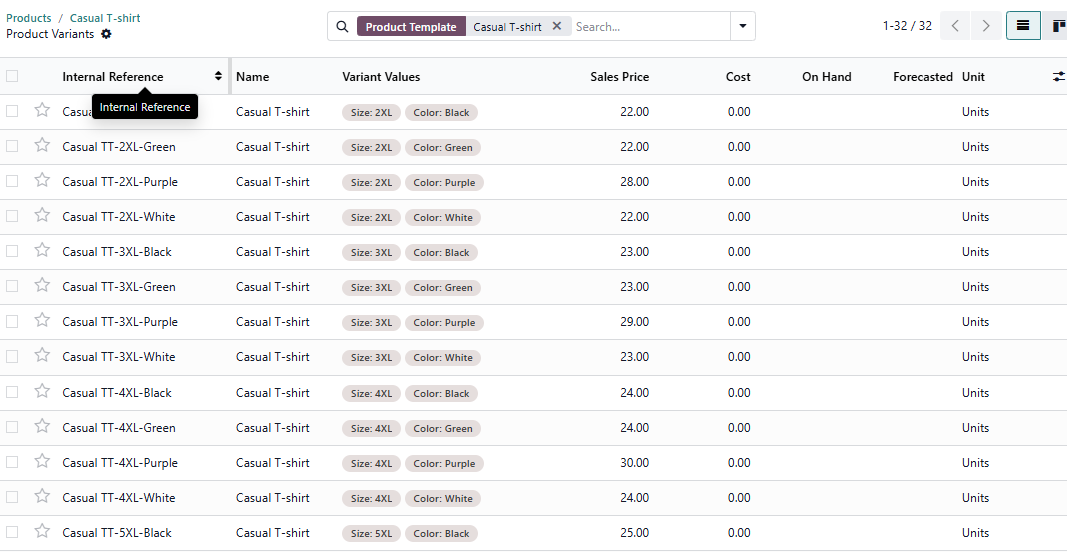Switch to list view
1067x552 pixels.
(1022, 26)
